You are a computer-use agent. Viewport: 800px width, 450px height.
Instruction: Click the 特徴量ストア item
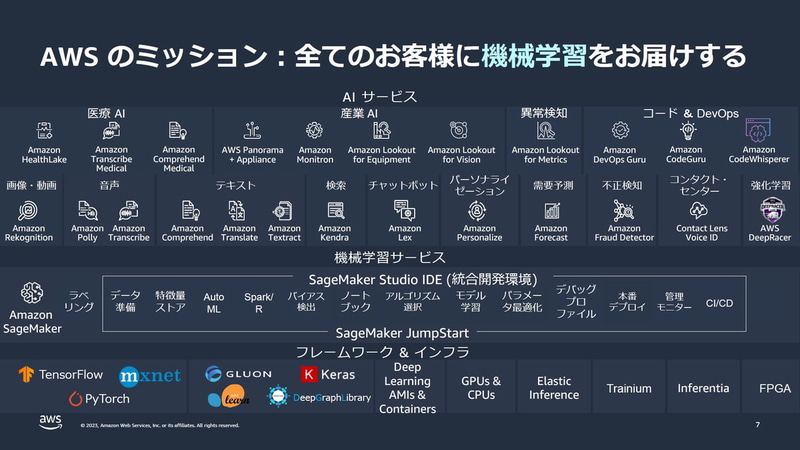(x=170, y=301)
